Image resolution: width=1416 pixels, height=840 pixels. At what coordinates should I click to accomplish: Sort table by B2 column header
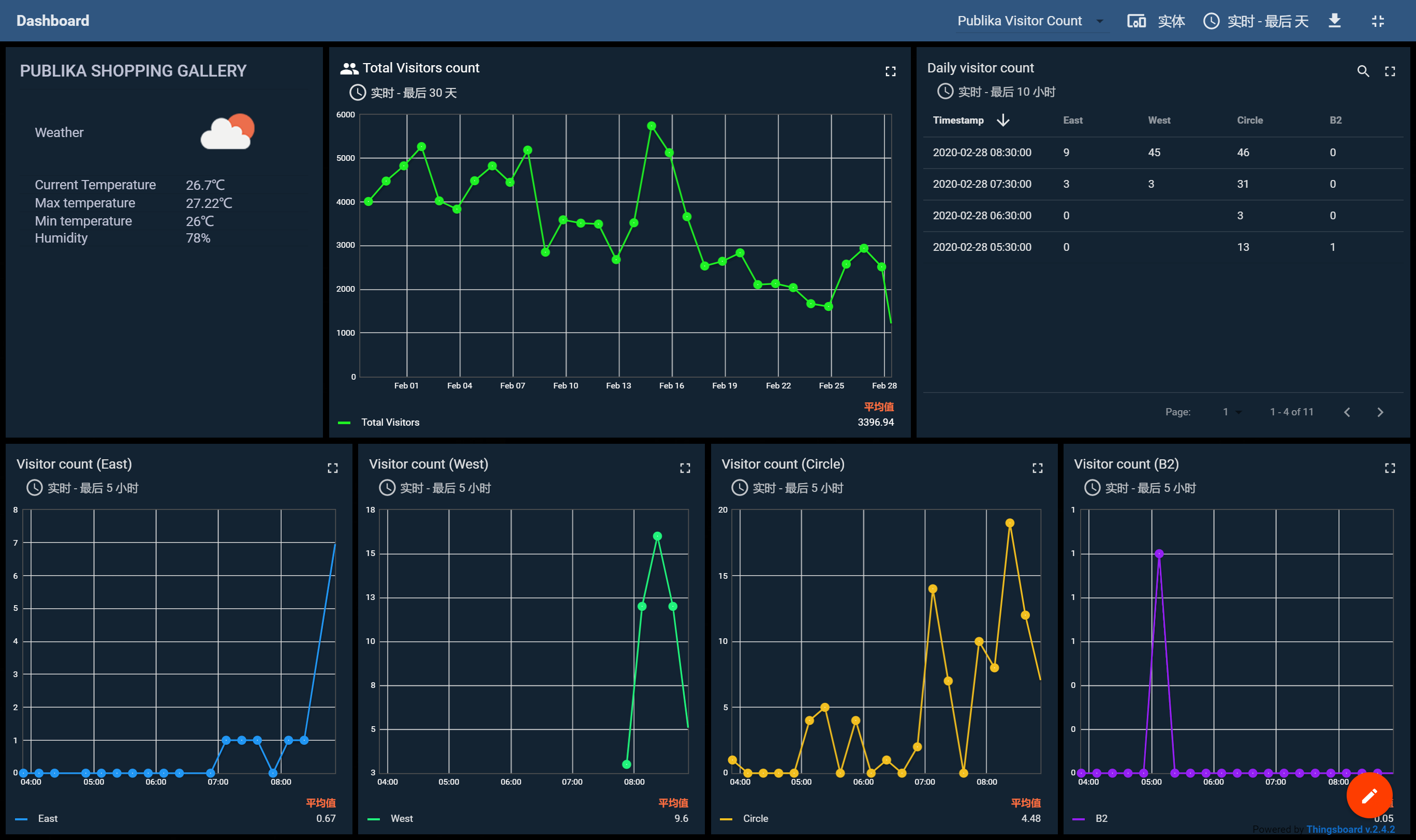pos(1336,120)
